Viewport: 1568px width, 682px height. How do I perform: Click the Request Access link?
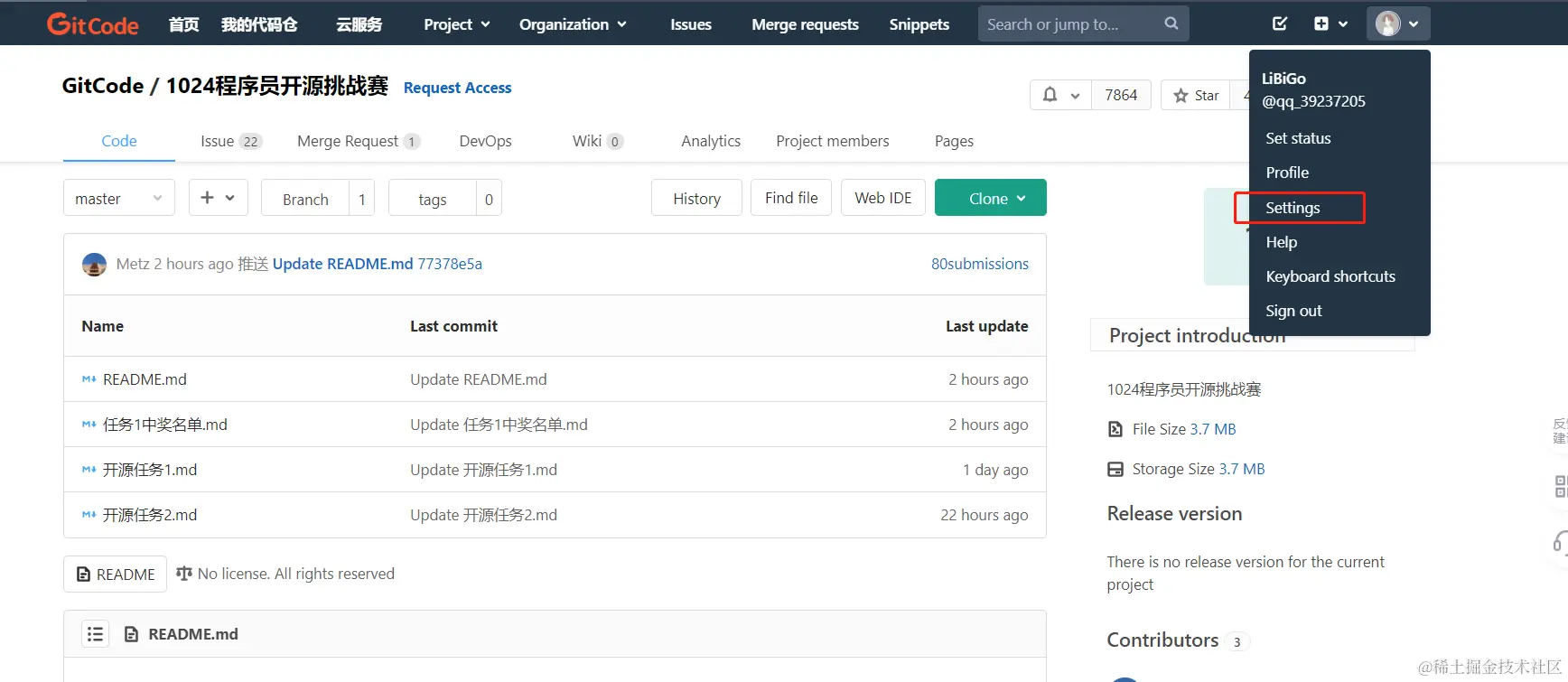[457, 88]
